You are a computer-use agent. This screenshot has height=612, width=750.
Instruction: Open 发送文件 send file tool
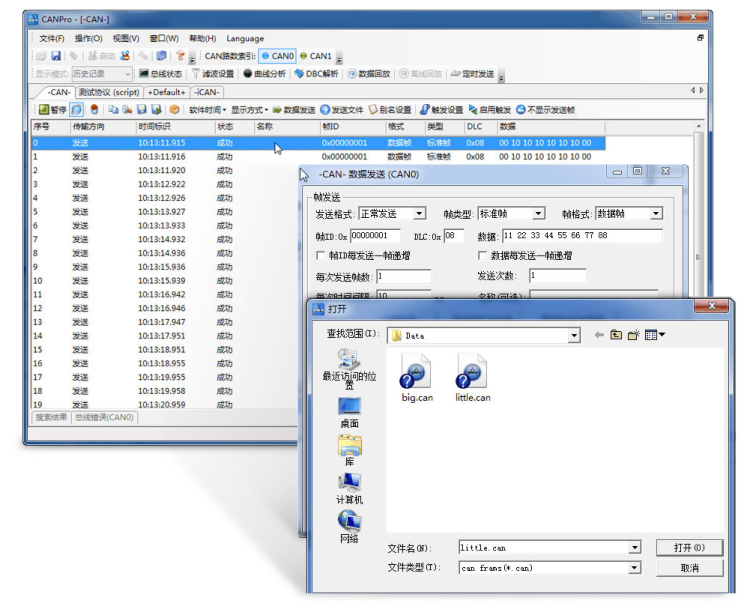point(342,110)
